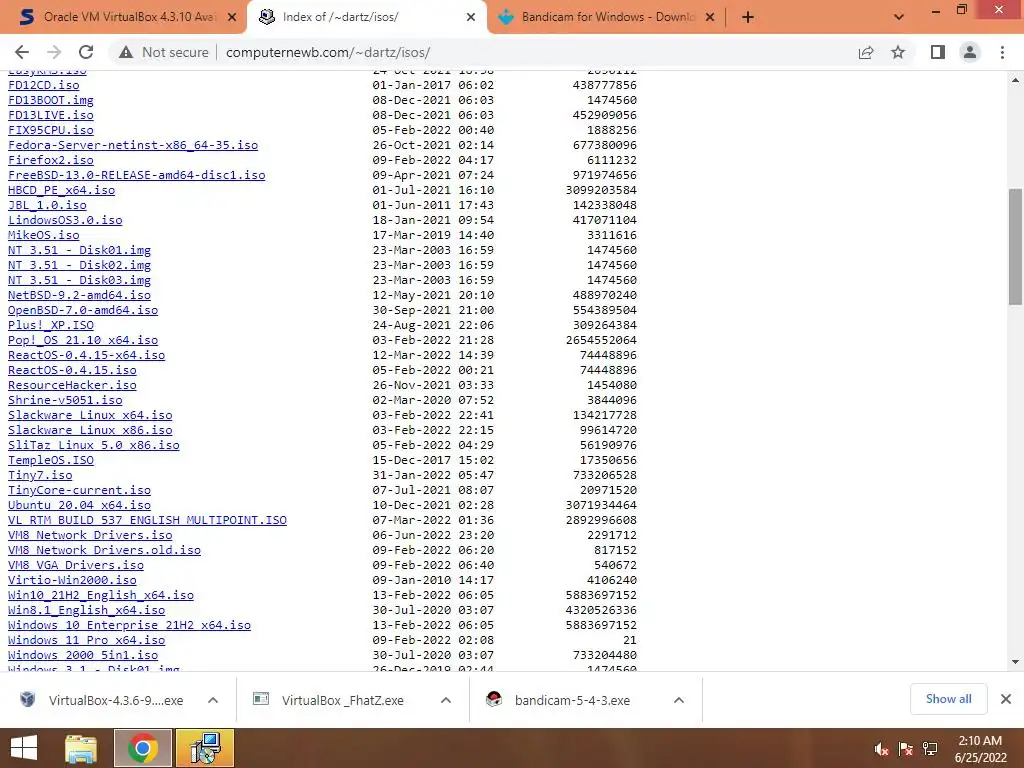1024x768 pixels.
Task: Click the Not secure warning icon
Action: click(x=126, y=52)
